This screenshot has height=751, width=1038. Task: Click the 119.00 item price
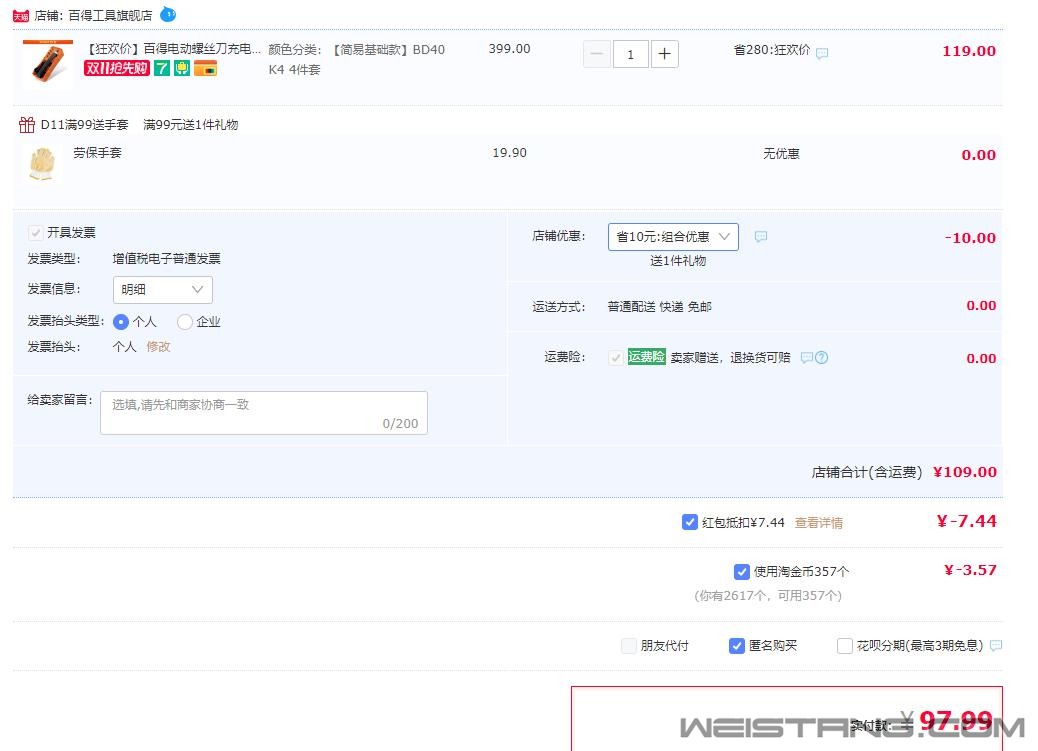[x=969, y=51]
